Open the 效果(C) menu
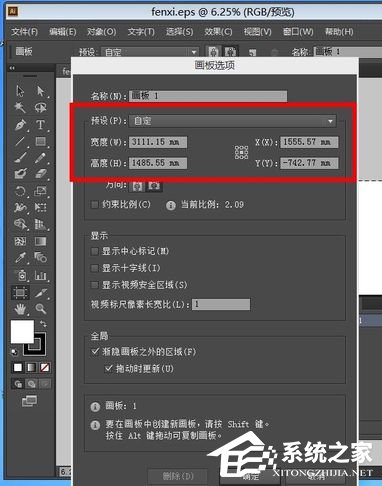The image size is (382, 486). pos(218,32)
